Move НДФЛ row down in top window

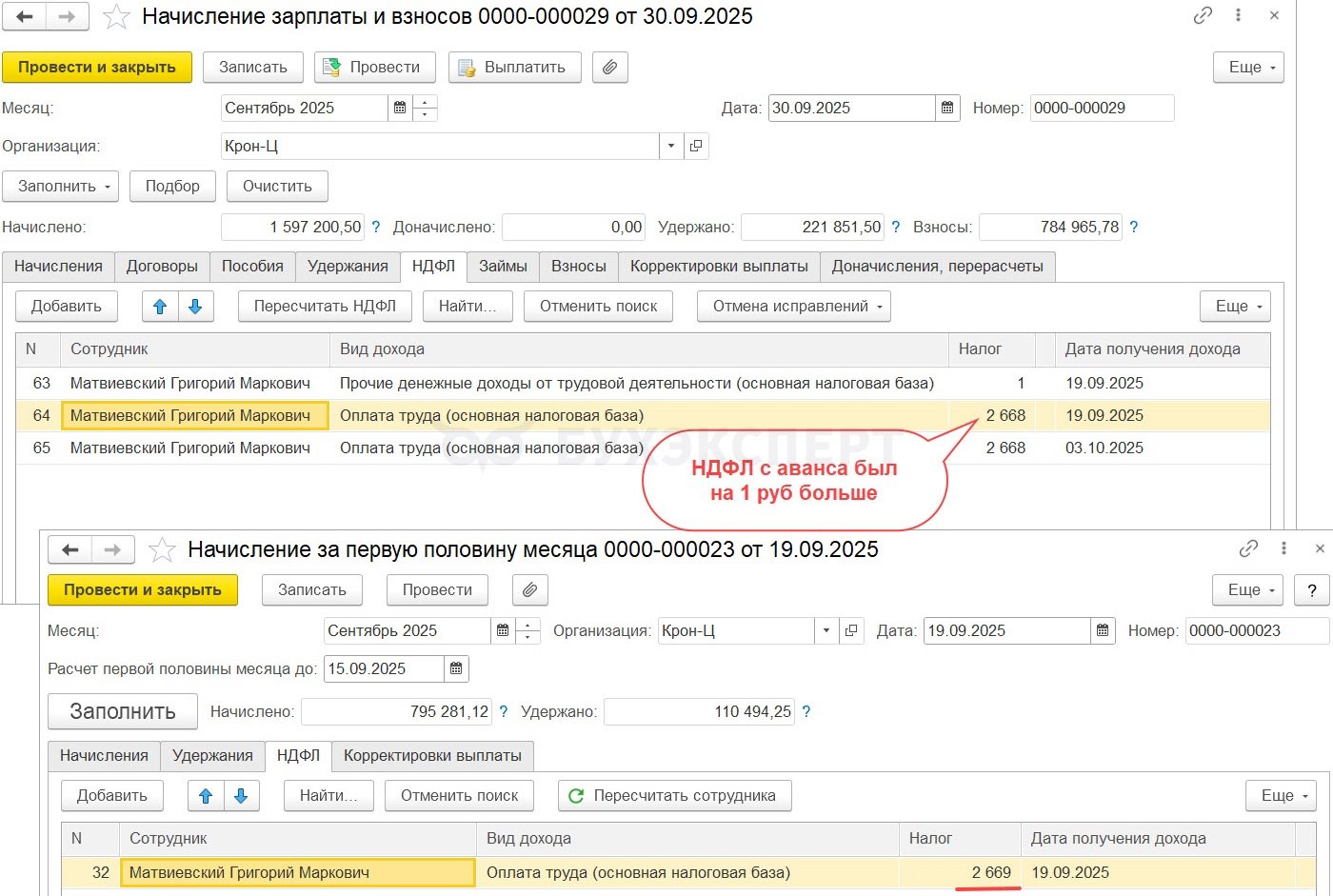coord(195,307)
